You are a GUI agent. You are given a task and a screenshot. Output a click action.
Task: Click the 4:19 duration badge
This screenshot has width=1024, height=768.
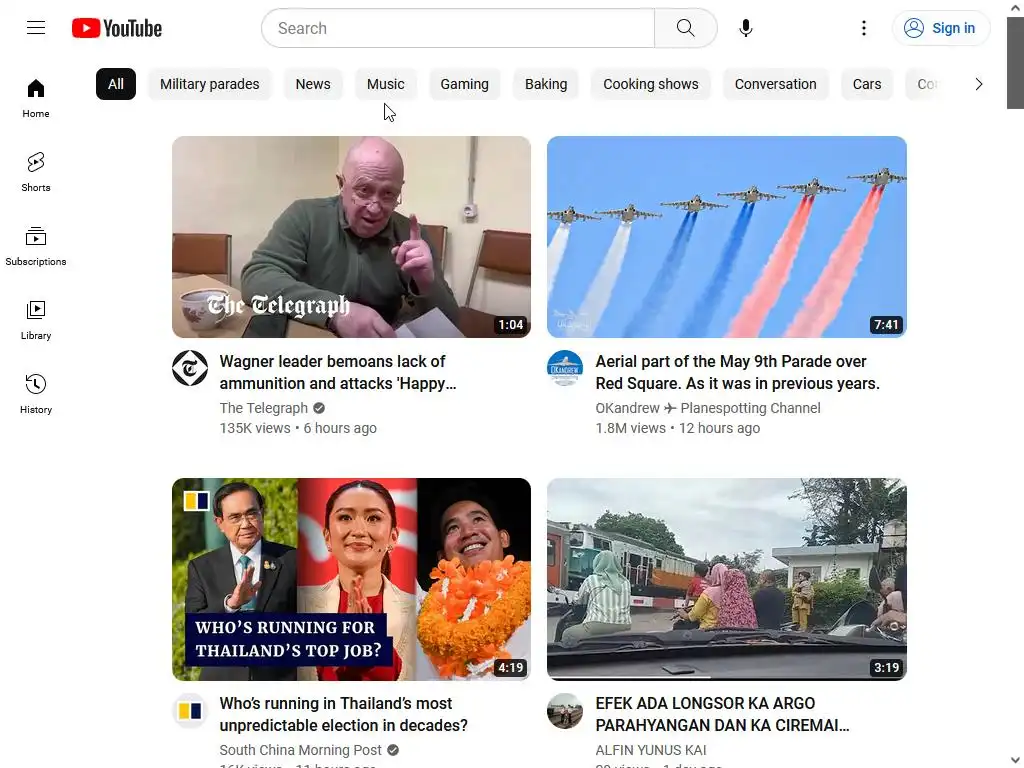point(511,667)
